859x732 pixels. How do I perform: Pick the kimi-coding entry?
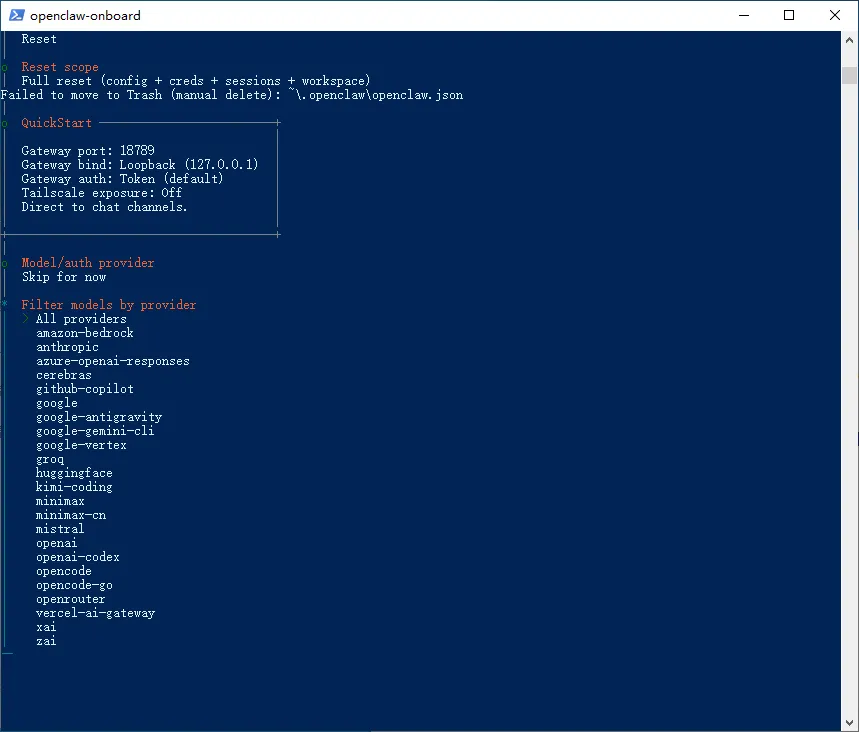[x=75, y=487]
